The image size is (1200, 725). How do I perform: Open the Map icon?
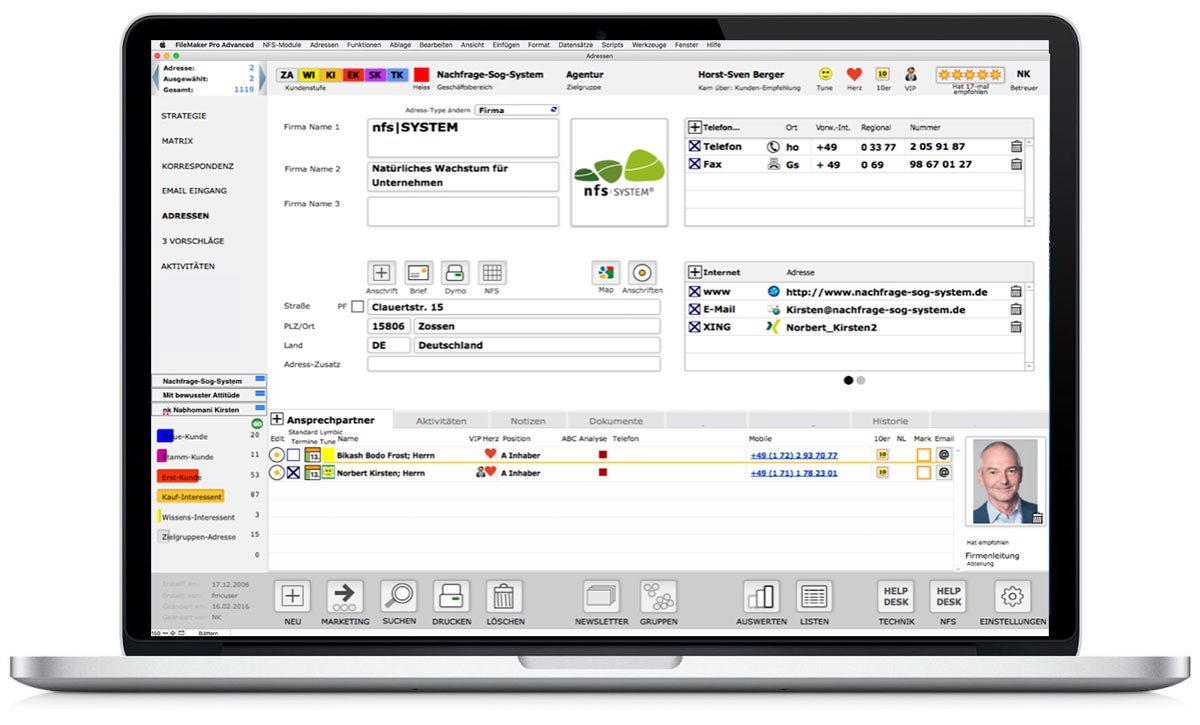[x=605, y=273]
